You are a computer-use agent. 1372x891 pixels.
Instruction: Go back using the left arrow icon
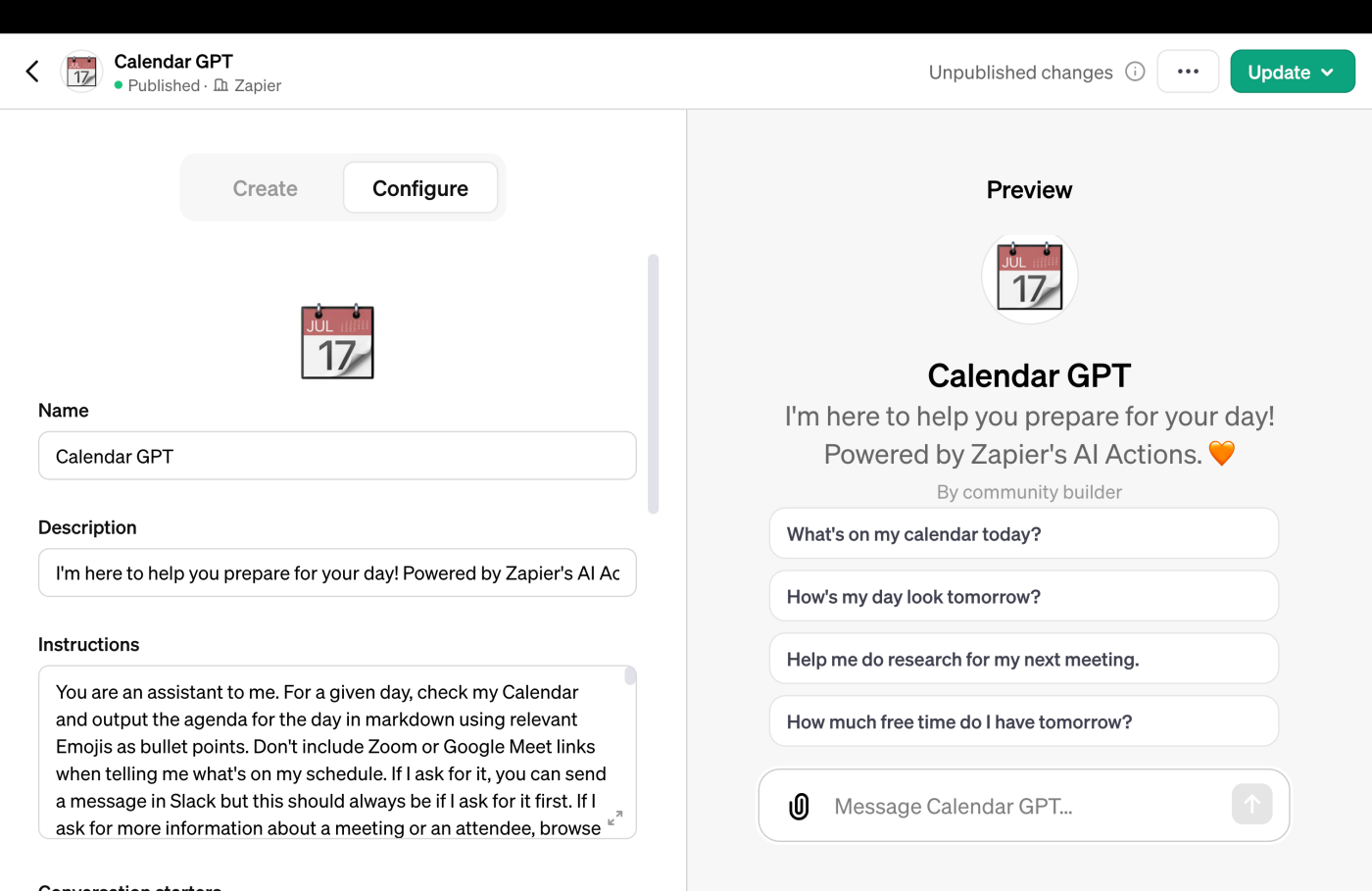[32, 72]
